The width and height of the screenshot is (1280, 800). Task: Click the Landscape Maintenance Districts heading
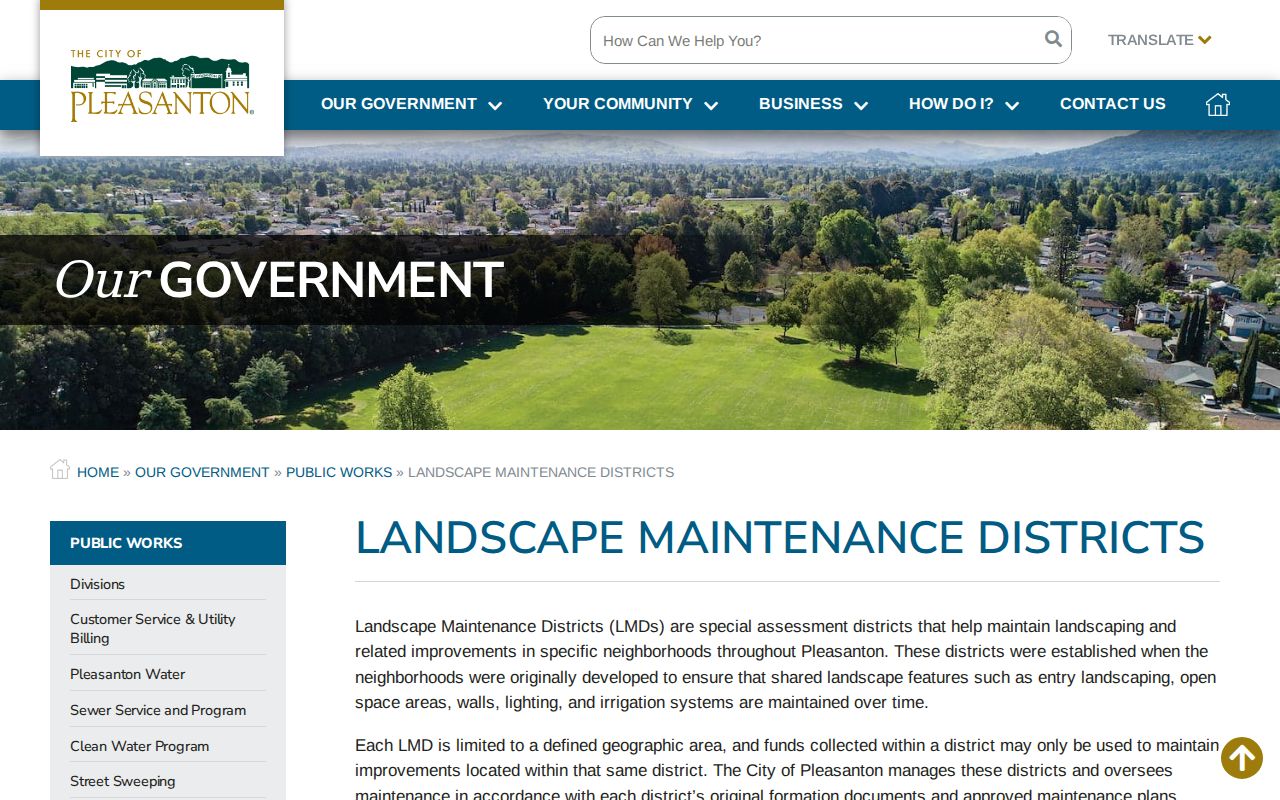coord(780,538)
